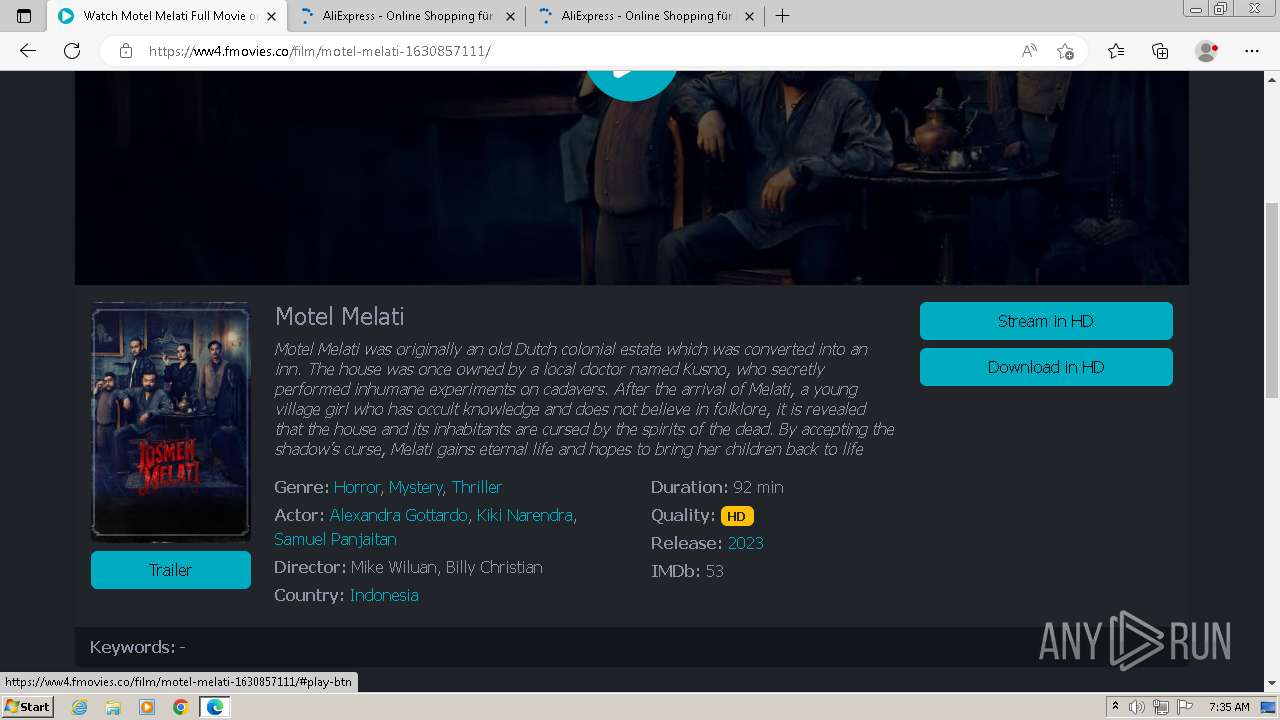Open the browser profile avatar
This screenshot has width=1280, height=720.
point(1206,51)
